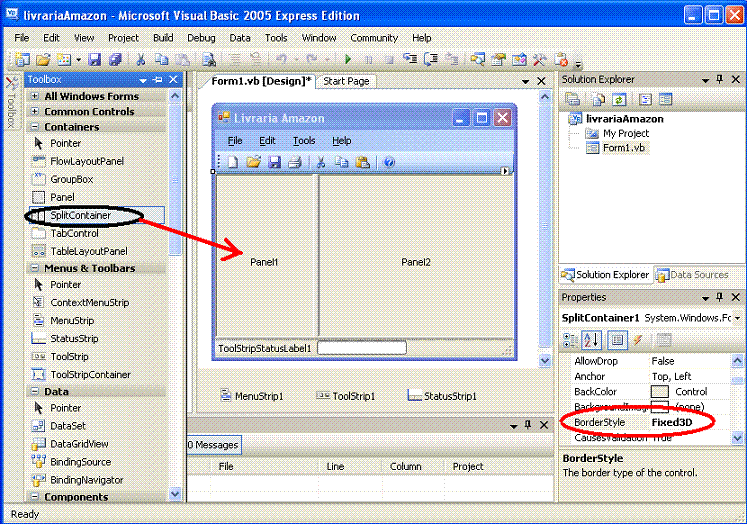Select My Project in Solution Explorer

pyautogui.click(x=626, y=133)
